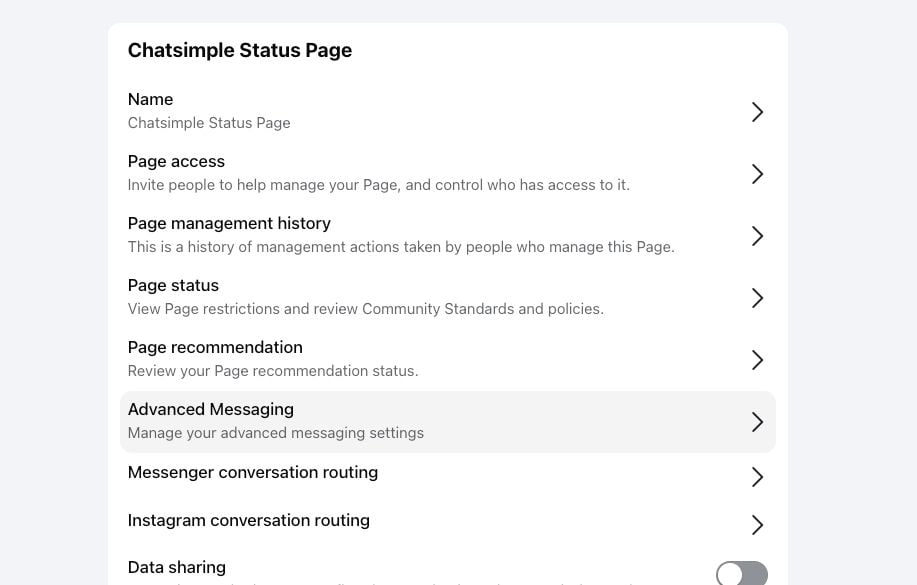
Task: Click the Page recommendation arrow icon
Action: pyautogui.click(x=757, y=360)
